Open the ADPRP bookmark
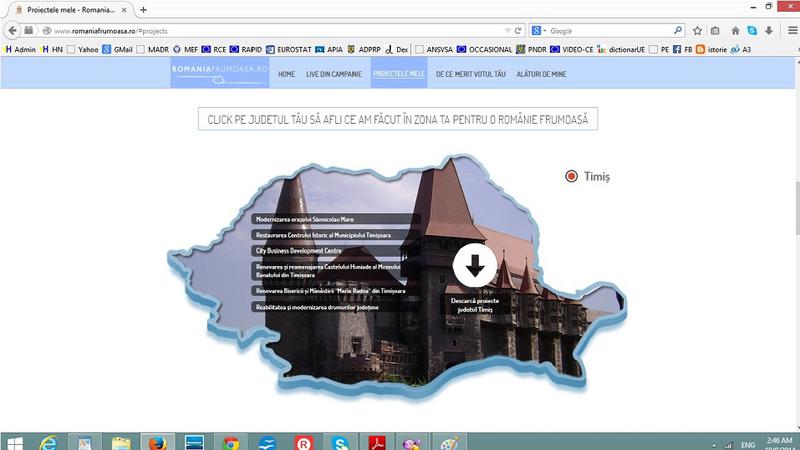The width and height of the screenshot is (800, 450). 364,49
